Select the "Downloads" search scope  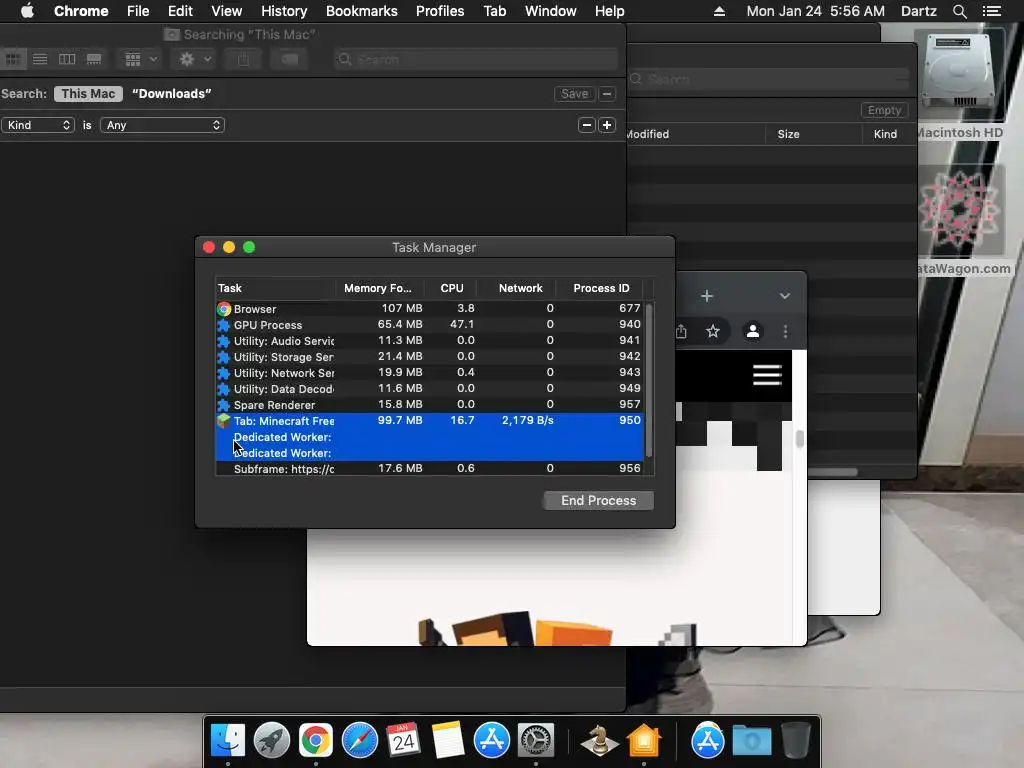(172, 93)
